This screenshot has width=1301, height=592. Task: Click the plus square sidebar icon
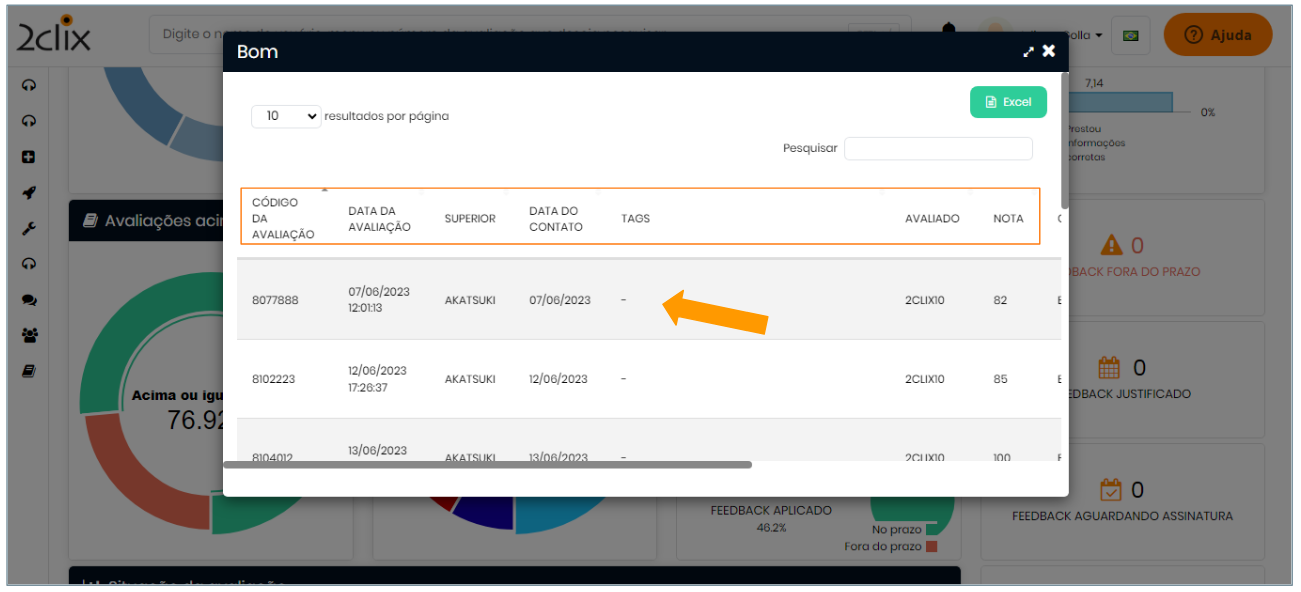coord(29,158)
